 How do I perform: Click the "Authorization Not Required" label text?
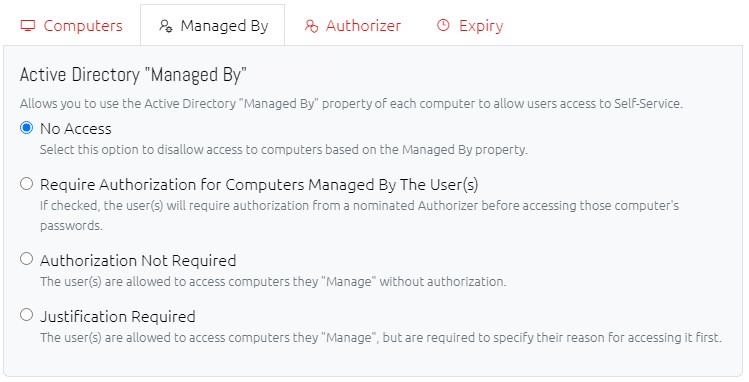tap(138, 260)
